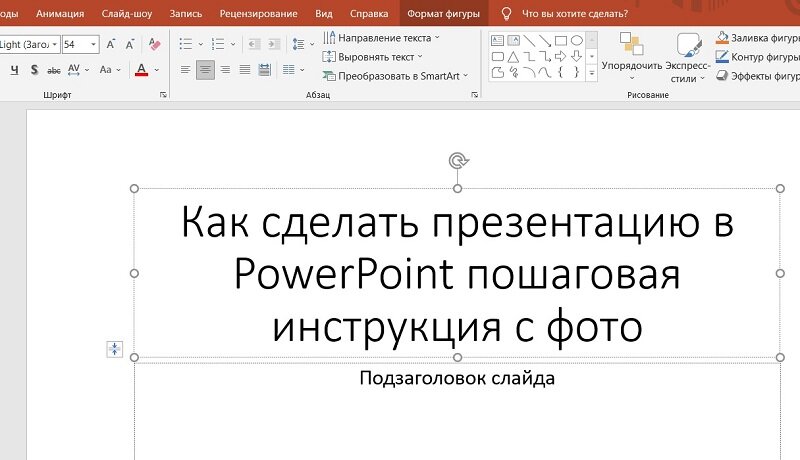This screenshot has height=460, width=800.
Task: Select the Rectangle shape
Action: tap(561, 40)
